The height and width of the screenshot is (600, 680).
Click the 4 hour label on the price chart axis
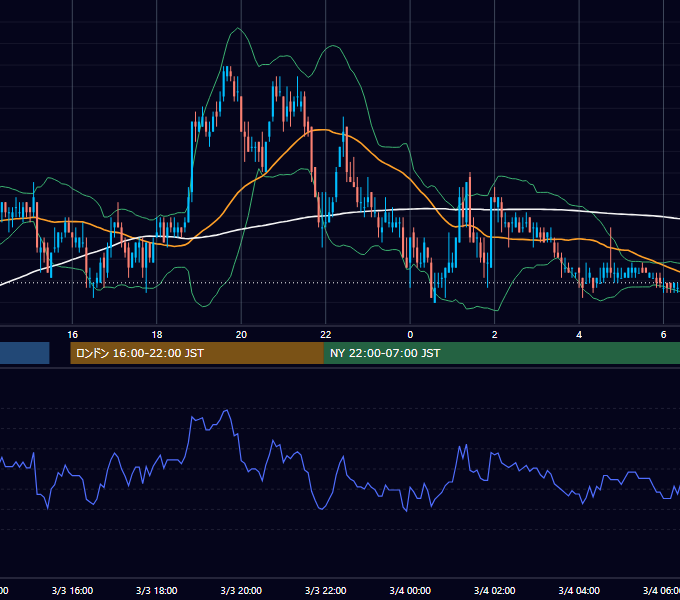tap(579, 335)
